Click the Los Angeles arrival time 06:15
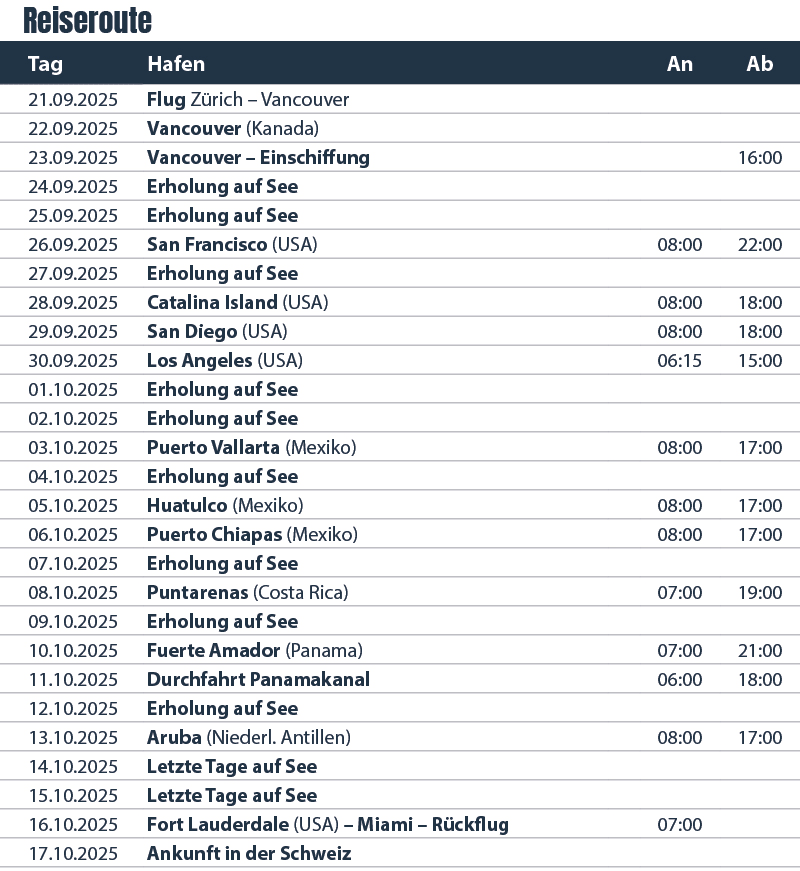This screenshot has height=871, width=800. click(679, 361)
